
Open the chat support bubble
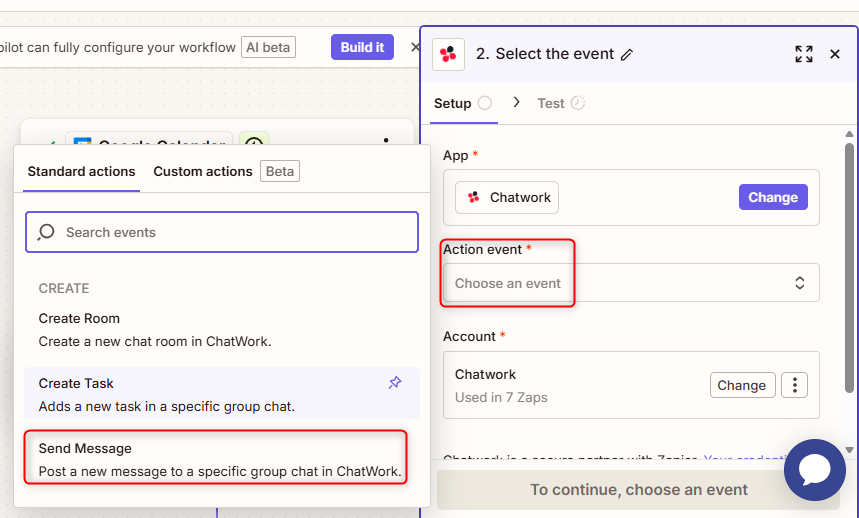[x=814, y=470]
